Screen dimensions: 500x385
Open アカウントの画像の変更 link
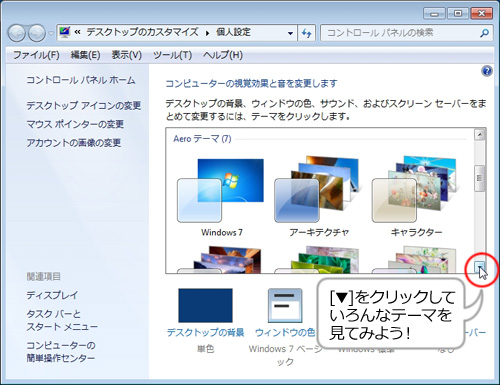click(74, 143)
